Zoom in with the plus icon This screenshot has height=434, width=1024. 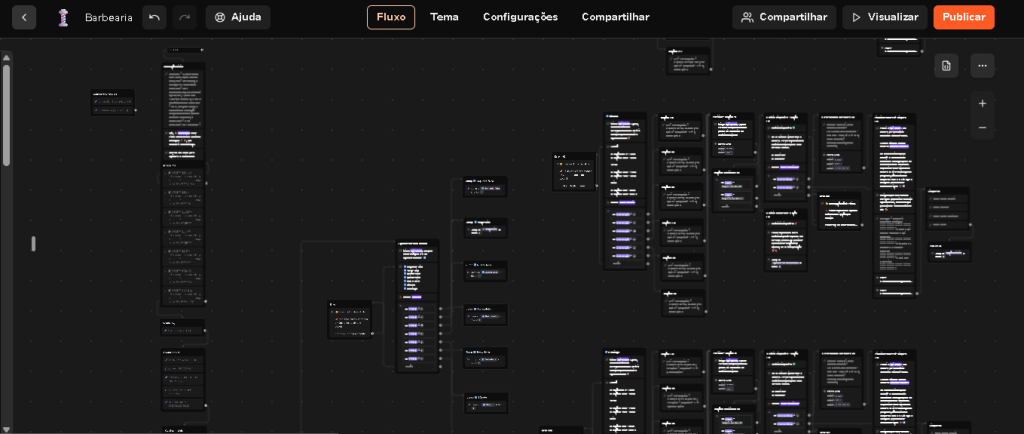[982, 103]
